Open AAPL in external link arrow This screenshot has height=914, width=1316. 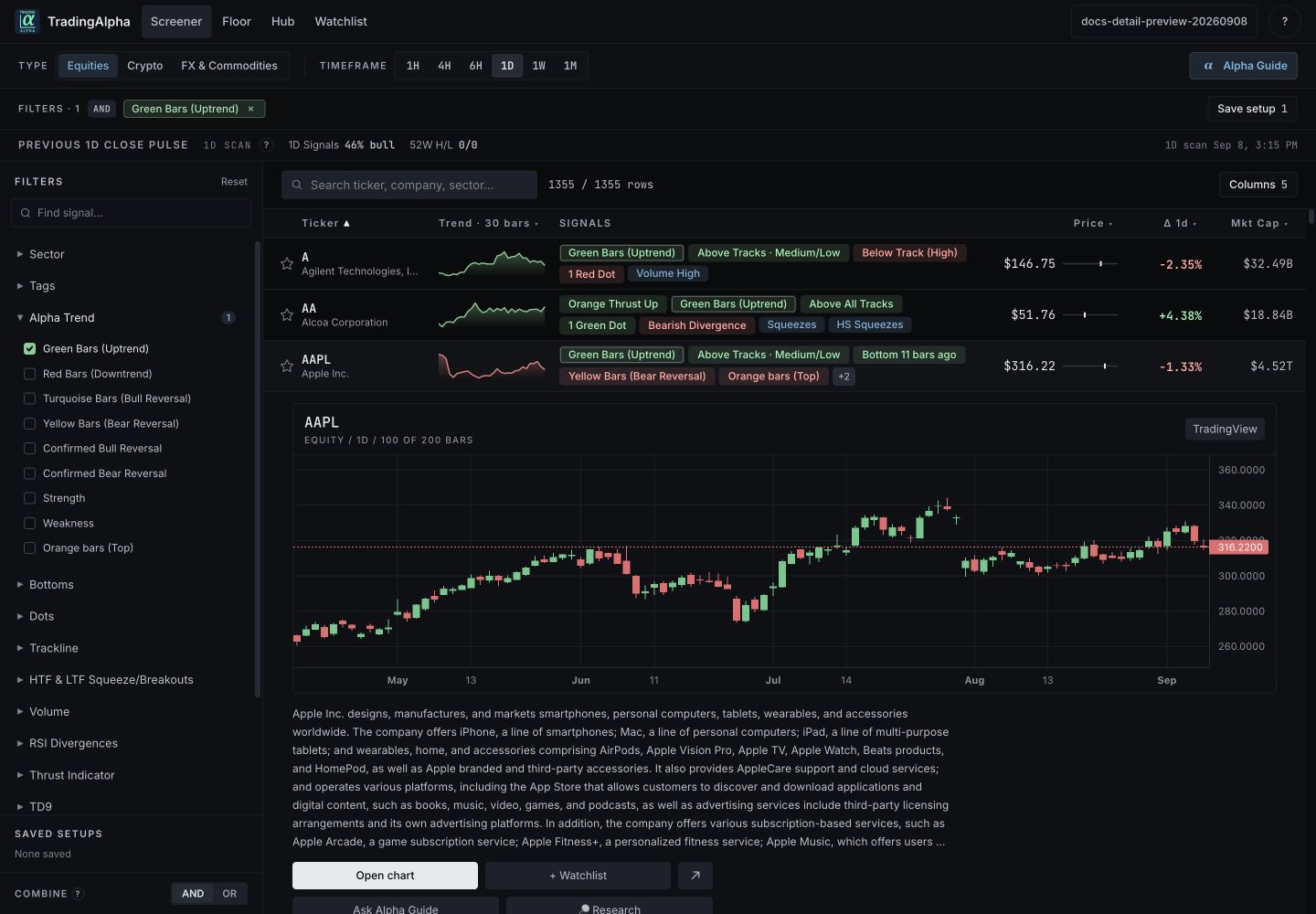pos(695,876)
